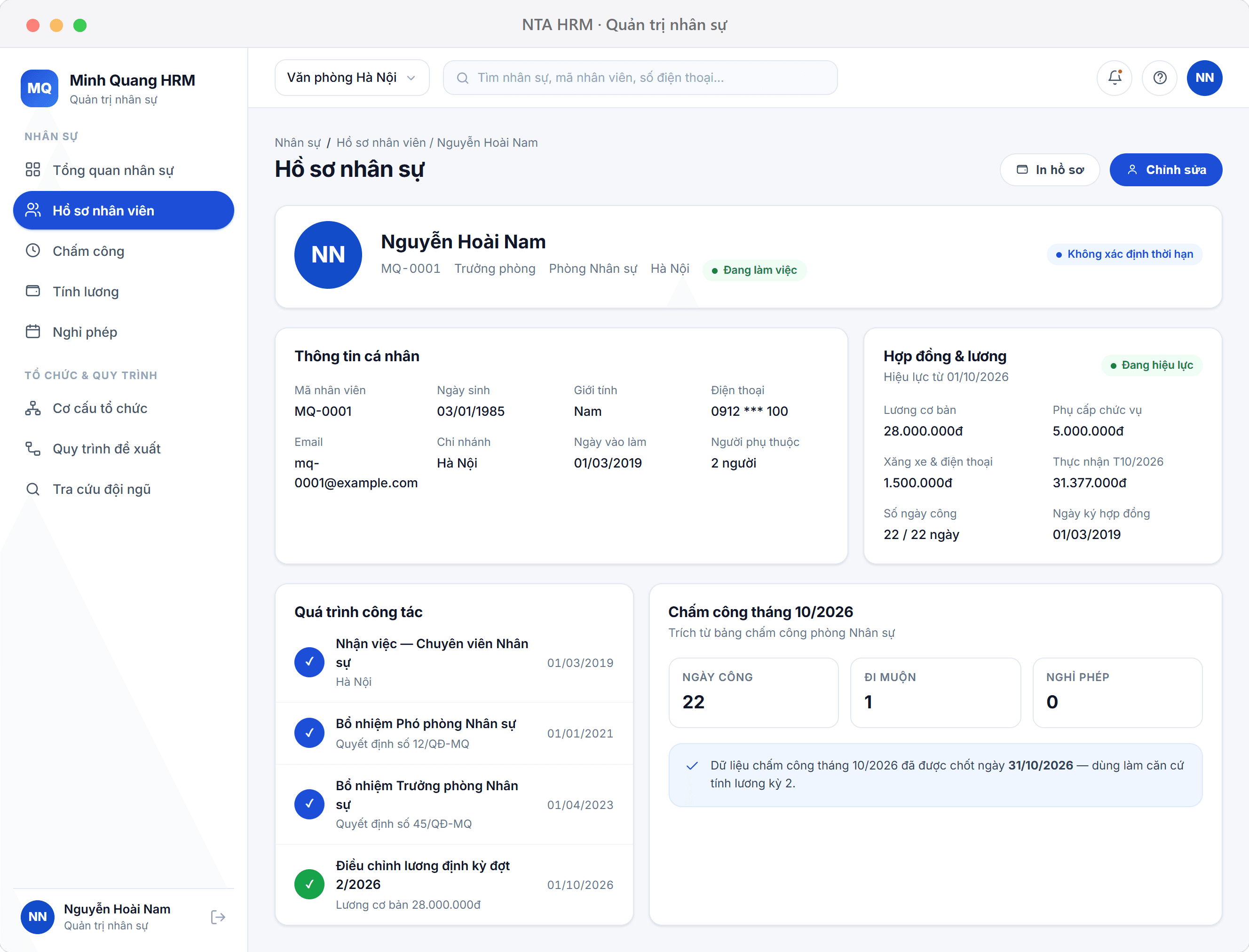Click the check icon for Nhận việc entry

[309, 662]
